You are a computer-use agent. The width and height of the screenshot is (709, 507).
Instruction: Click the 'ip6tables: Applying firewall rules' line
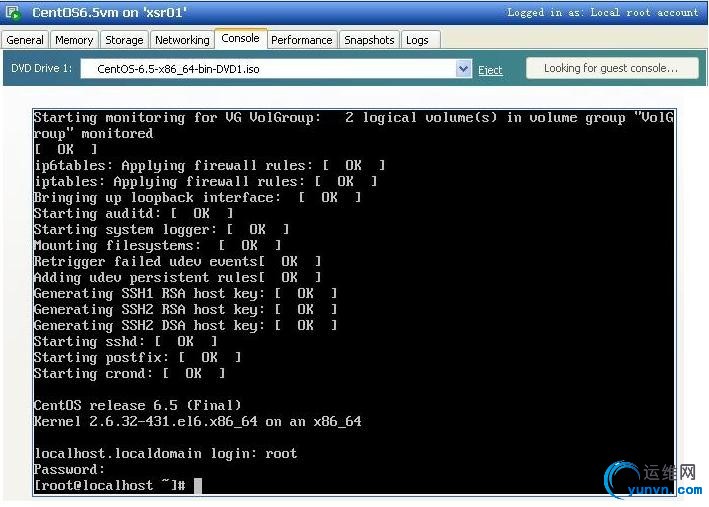(x=209, y=165)
